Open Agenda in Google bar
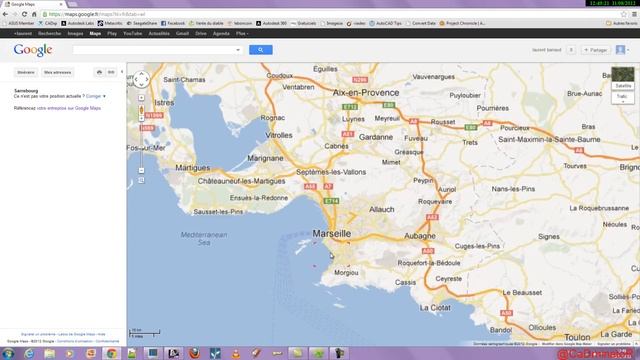 pos(221,33)
